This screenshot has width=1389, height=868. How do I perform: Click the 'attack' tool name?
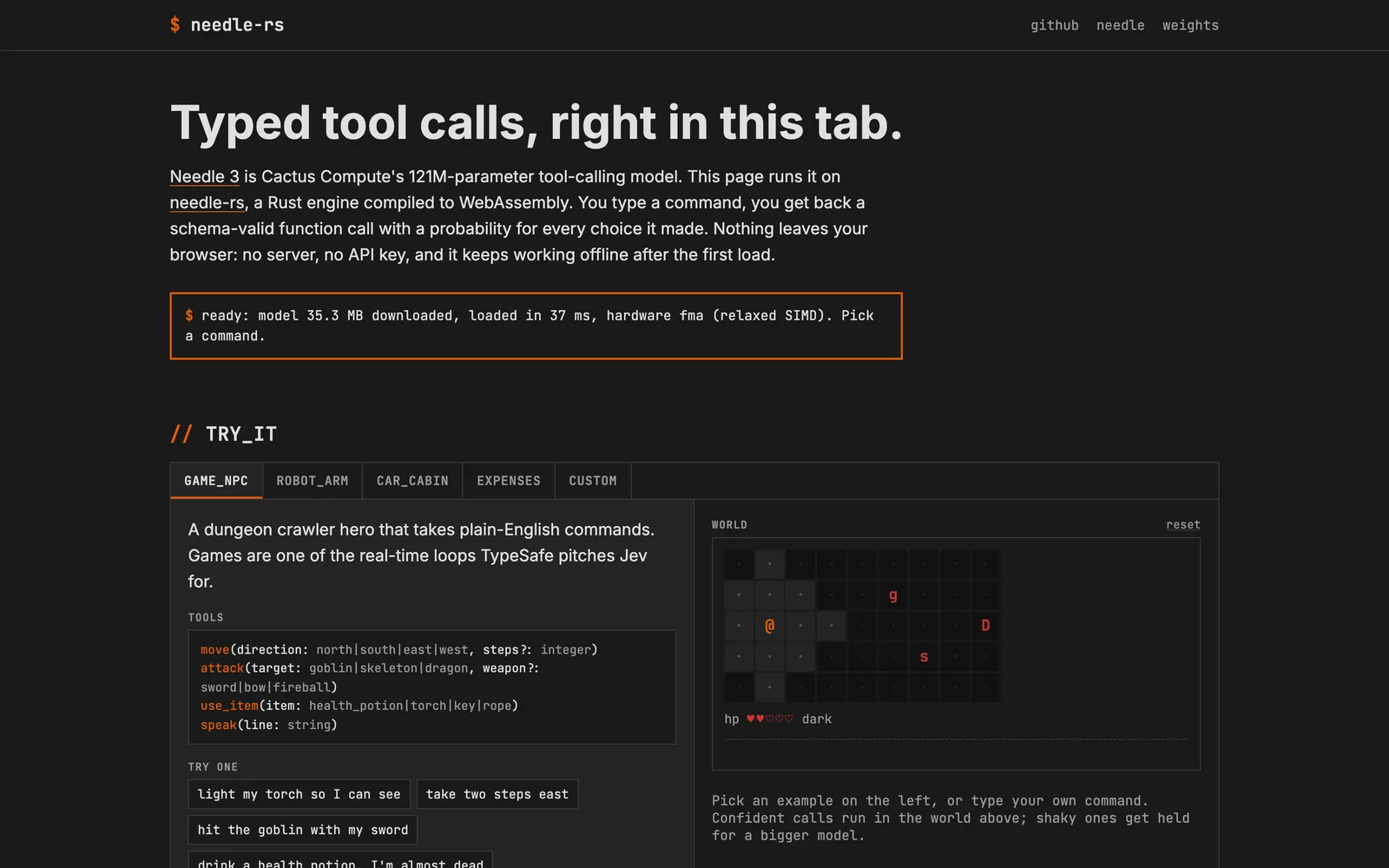[x=222, y=668]
